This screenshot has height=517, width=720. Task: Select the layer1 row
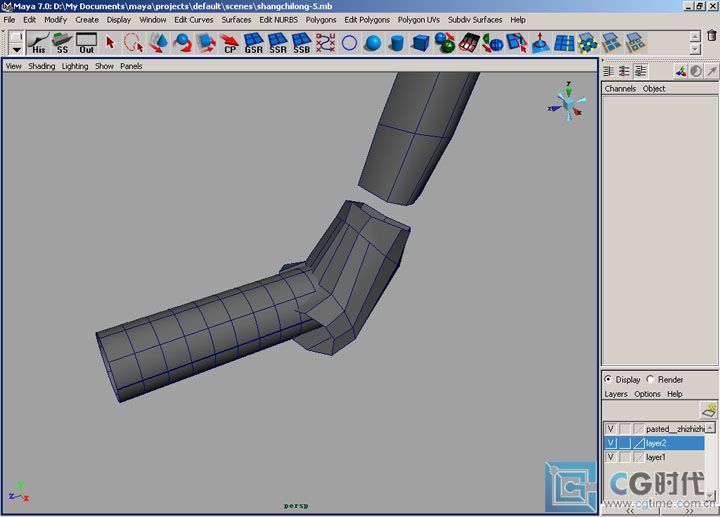coord(654,457)
